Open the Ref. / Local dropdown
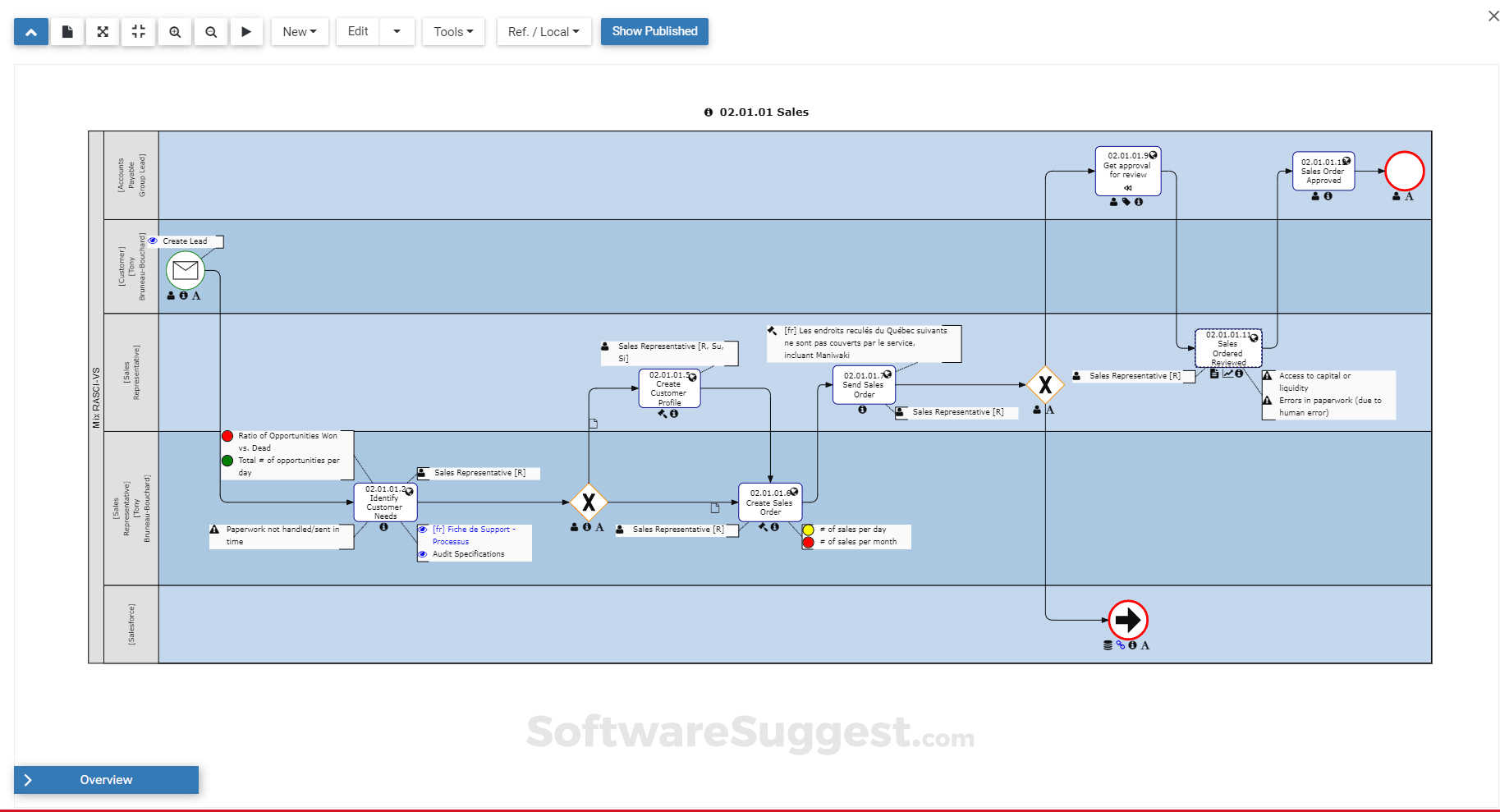 pyautogui.click(x=544, y=31)
